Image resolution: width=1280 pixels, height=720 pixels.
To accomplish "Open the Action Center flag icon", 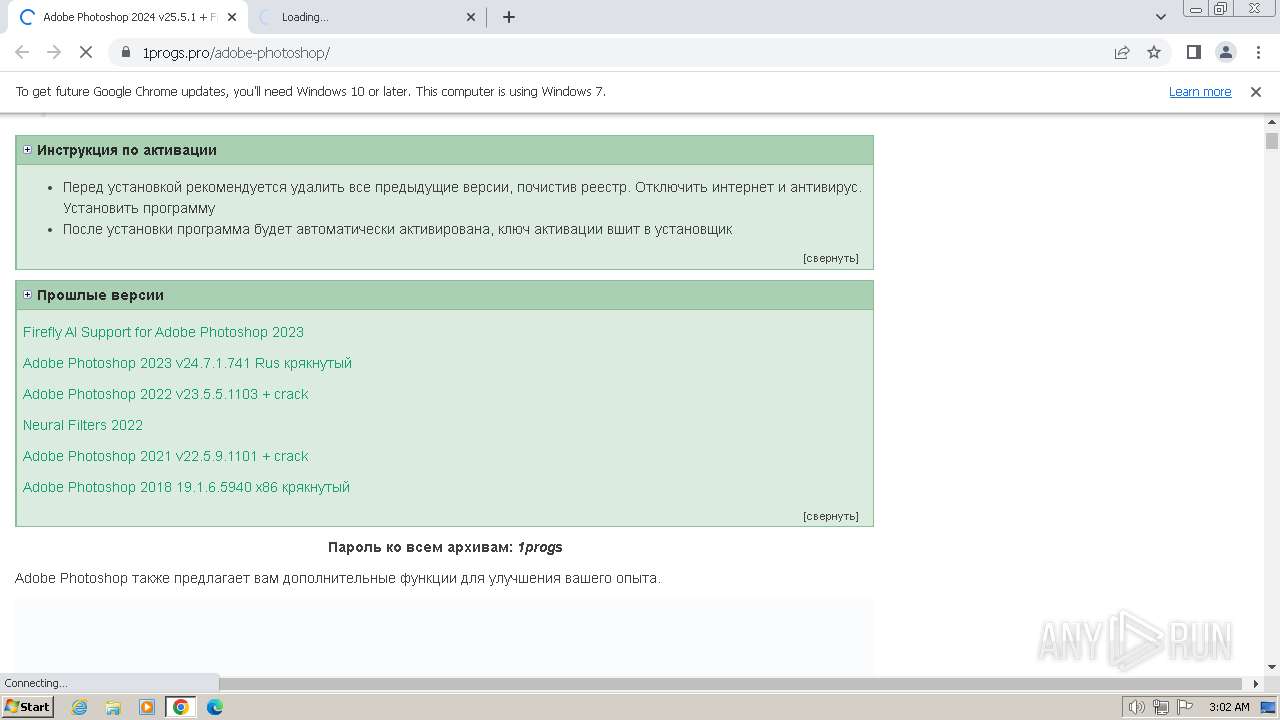I will 1184,707.
